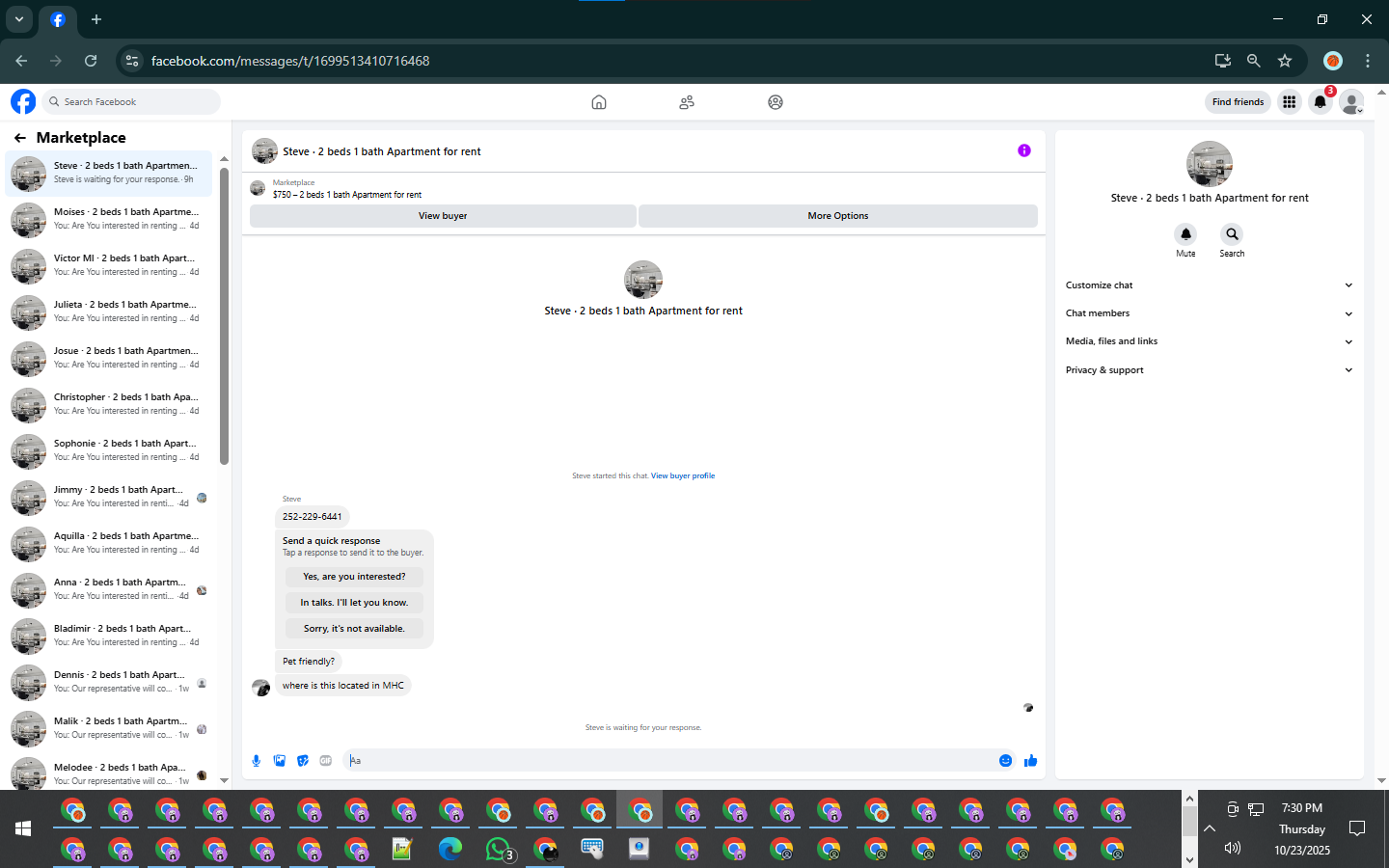Screen dimensions: 1389x868
Task: Open the browser tab search dropdown
Action: click(19, 19)
